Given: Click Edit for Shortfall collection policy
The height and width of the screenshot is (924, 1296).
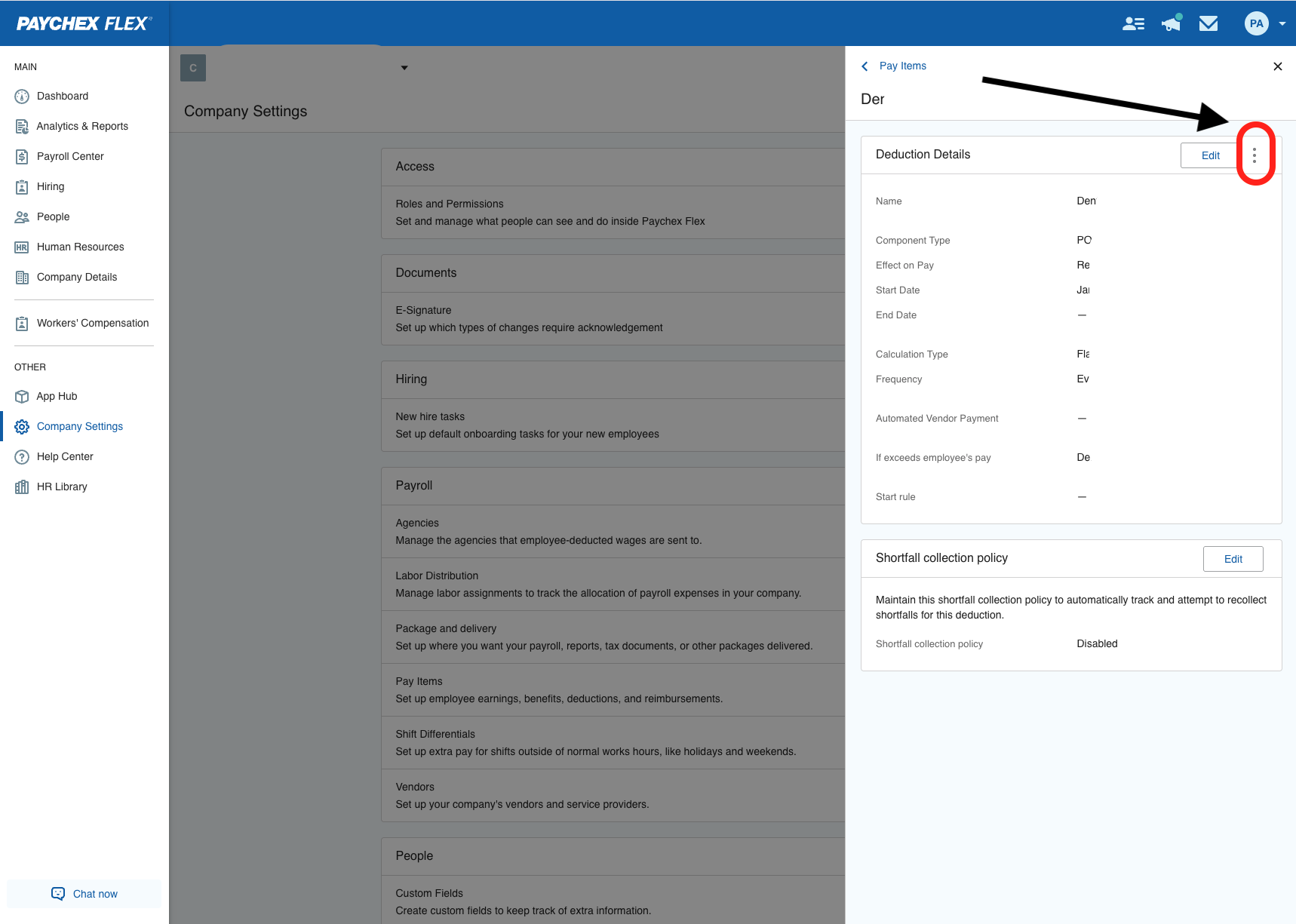Looking at the screenshot, I should tap(1233, 559).
